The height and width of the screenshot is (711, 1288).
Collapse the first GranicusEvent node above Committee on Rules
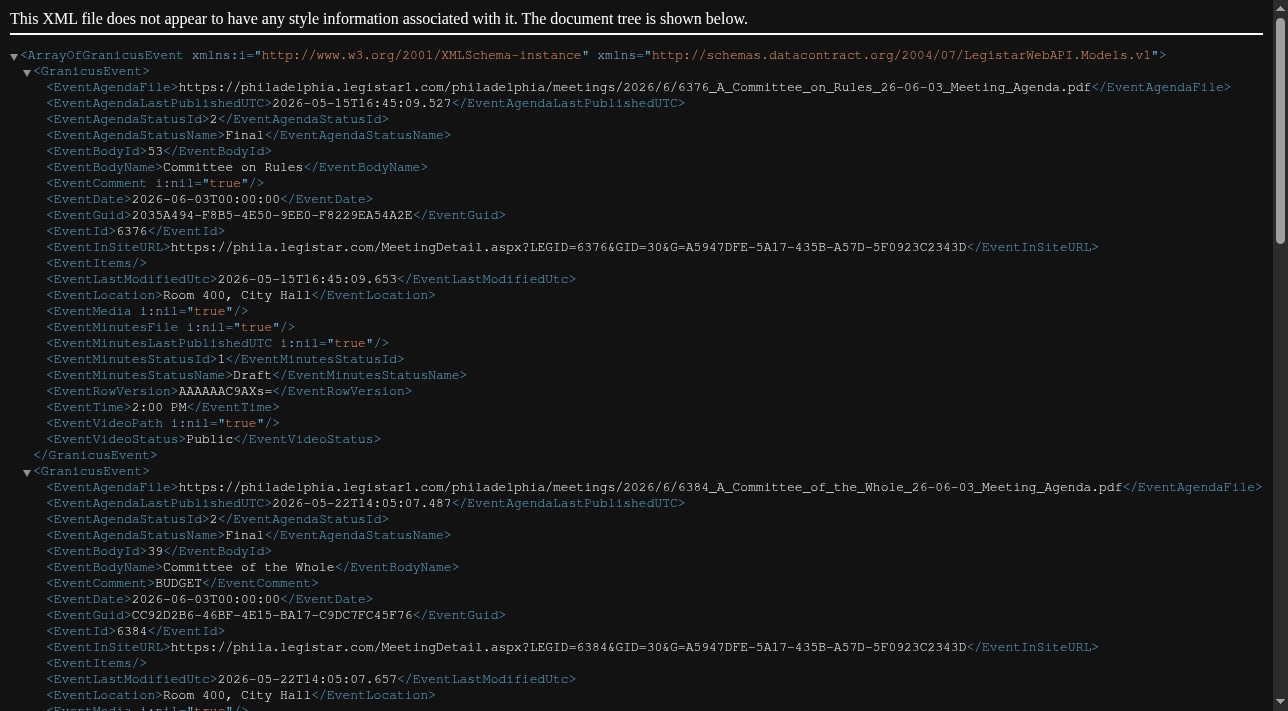coord(27,73)
